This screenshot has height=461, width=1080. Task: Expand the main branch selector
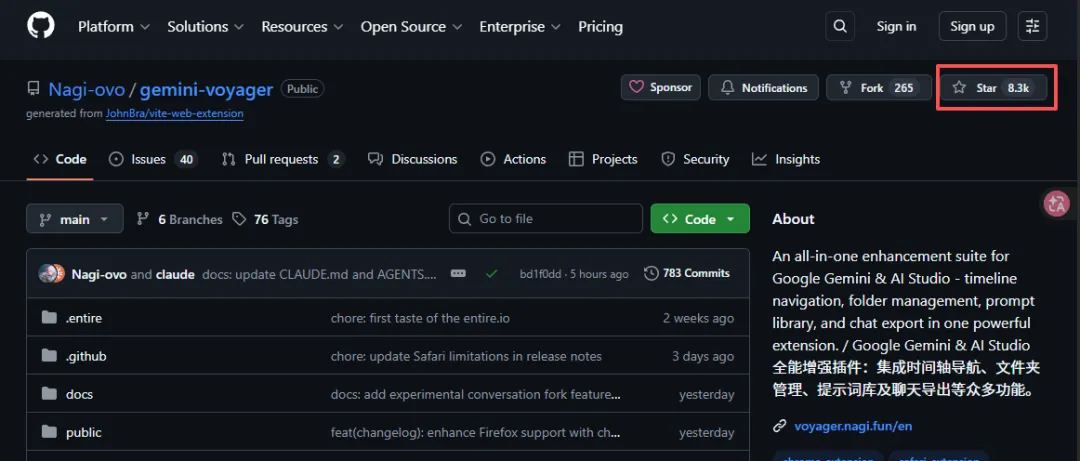[75, 219]
